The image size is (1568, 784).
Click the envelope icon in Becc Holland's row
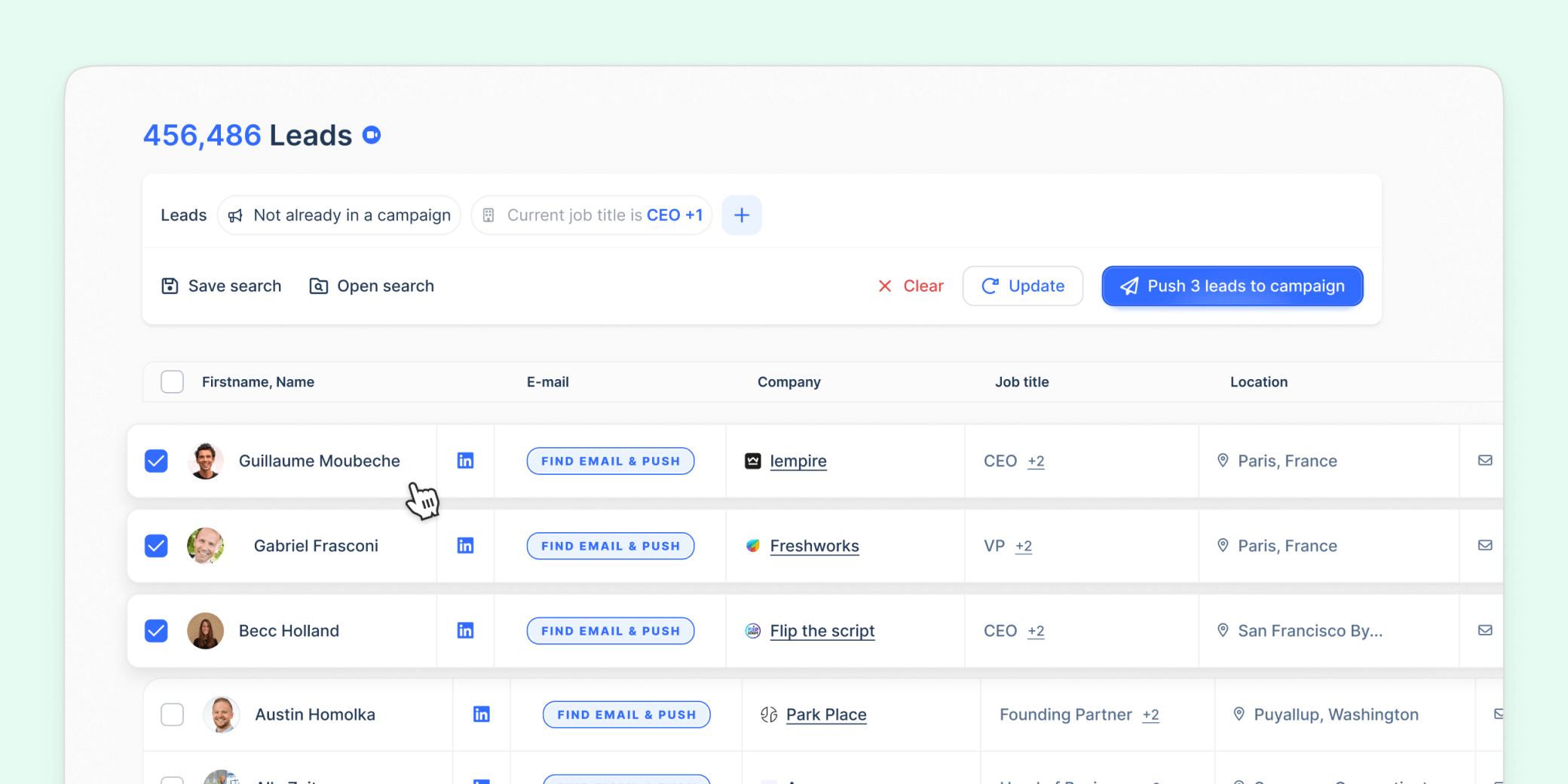1484,630
